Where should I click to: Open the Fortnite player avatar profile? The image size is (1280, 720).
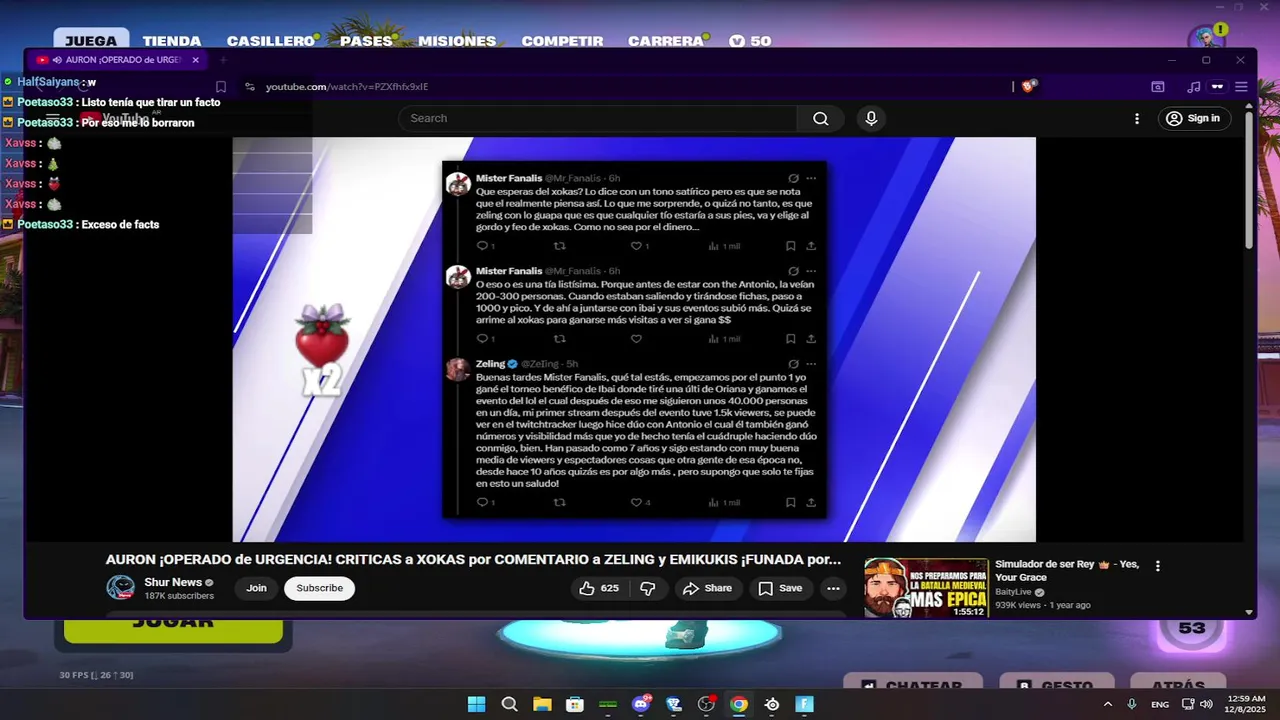point(1206,37)
